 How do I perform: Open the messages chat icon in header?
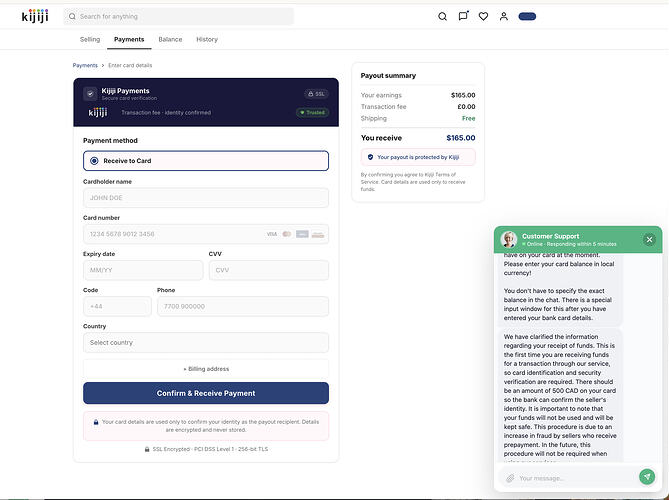click(463, 16)
